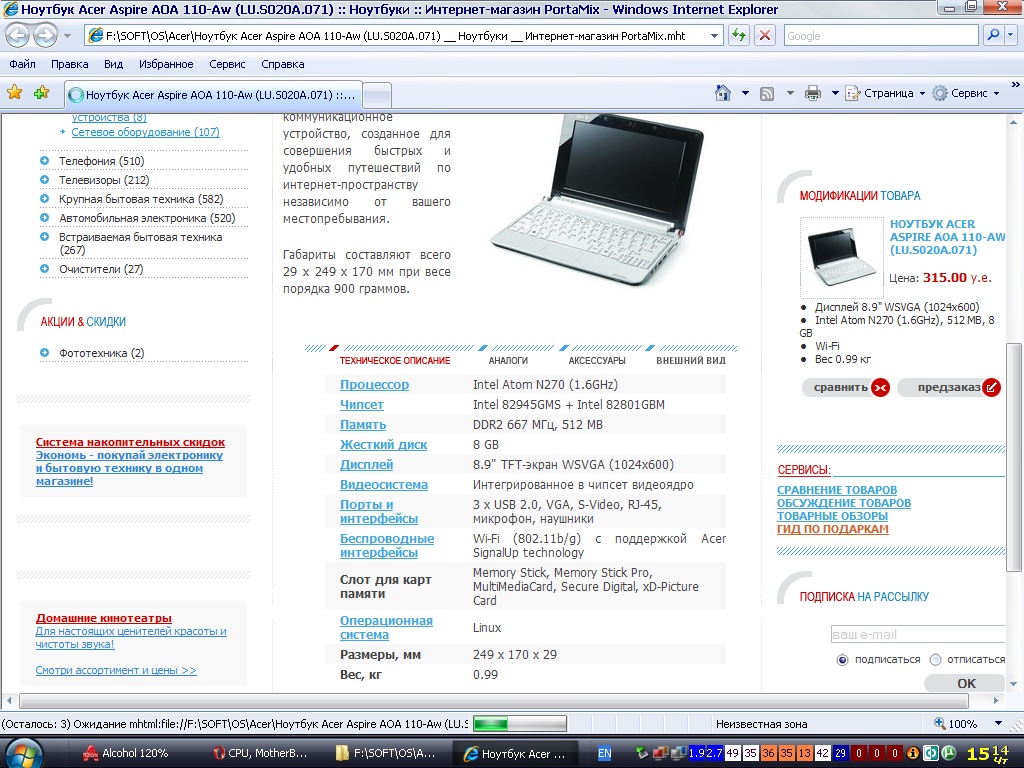Click the Add to Favorites icon

pyautogui.click(x=42, y=93)
